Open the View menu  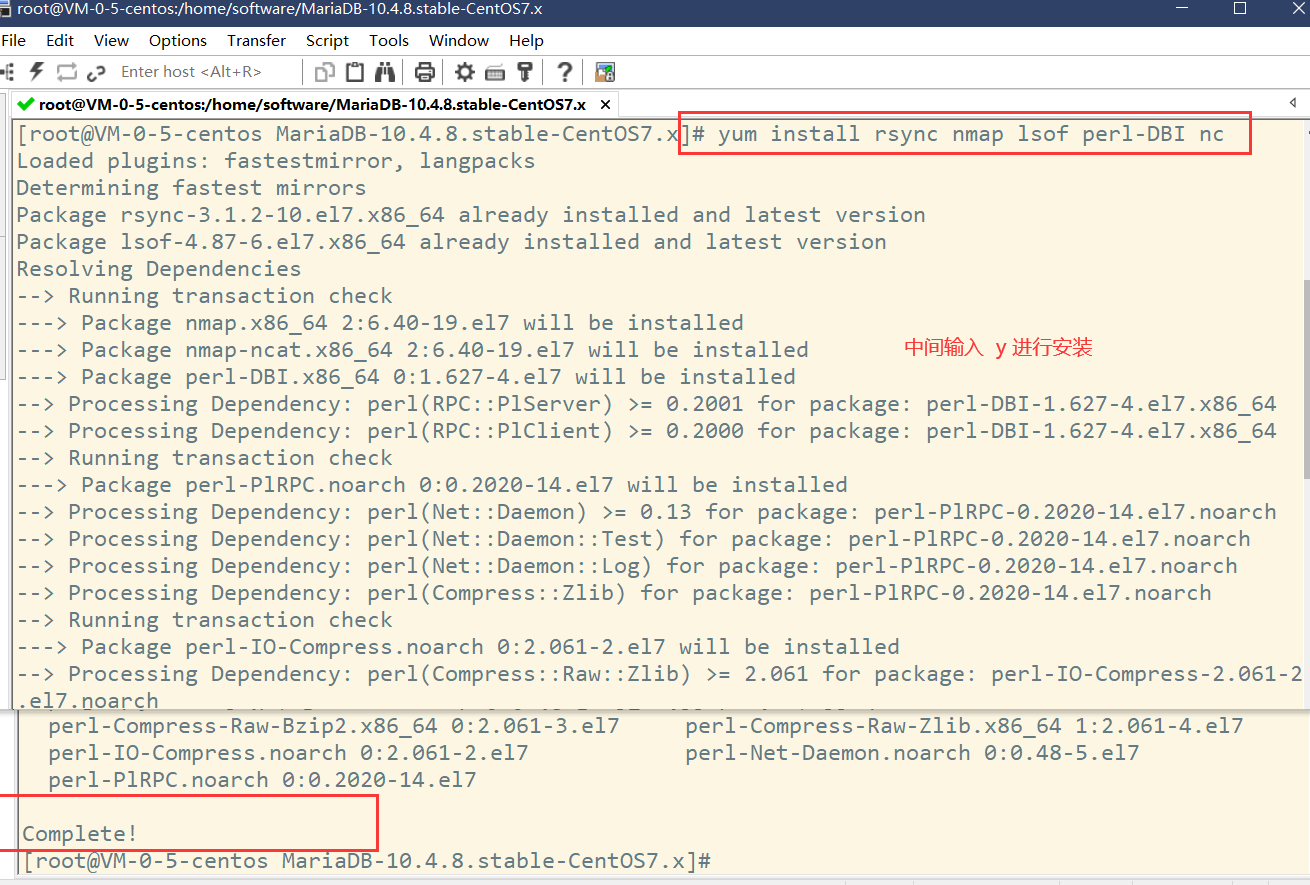click(x=111, y=40)
